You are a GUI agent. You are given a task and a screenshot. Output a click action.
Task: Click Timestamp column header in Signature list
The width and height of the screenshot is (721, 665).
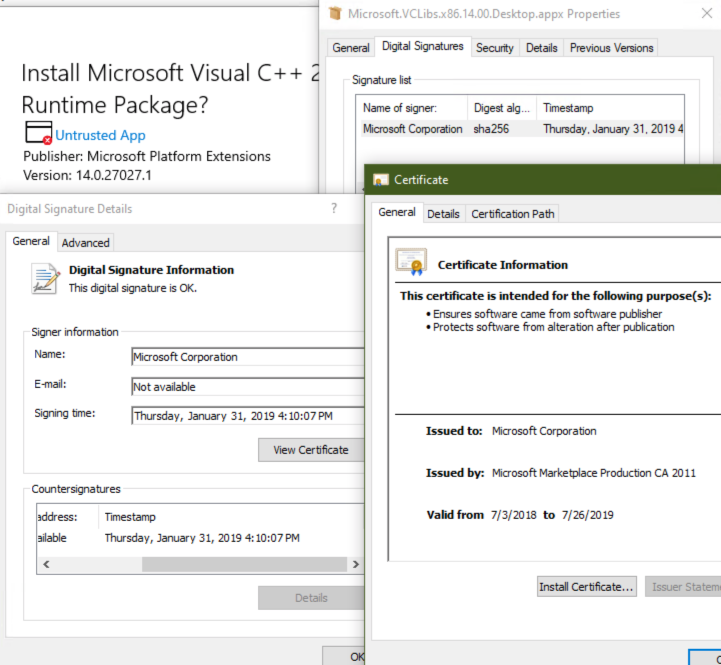coord(610,108)
